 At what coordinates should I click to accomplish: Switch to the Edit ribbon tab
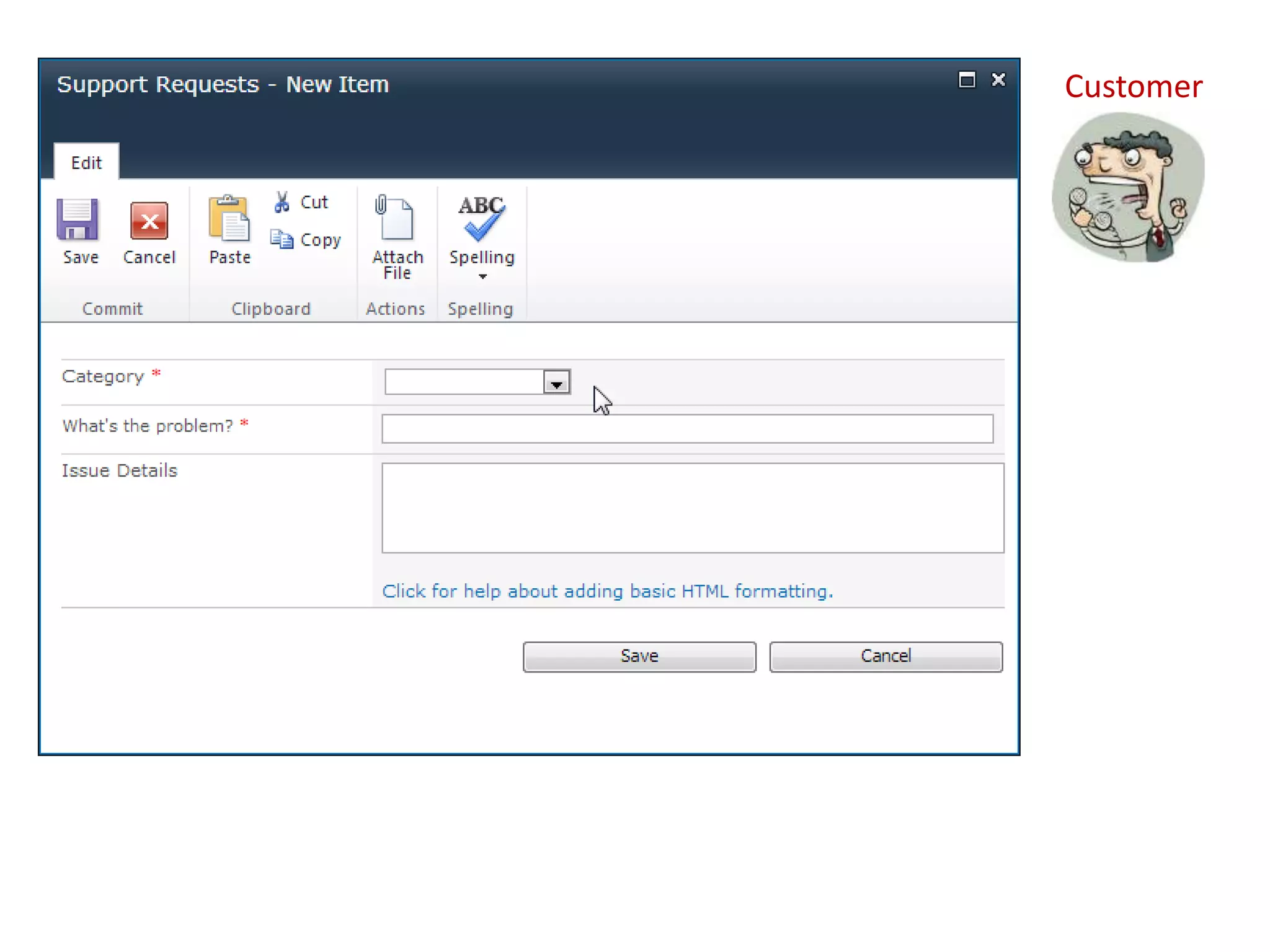click(86, 162)
